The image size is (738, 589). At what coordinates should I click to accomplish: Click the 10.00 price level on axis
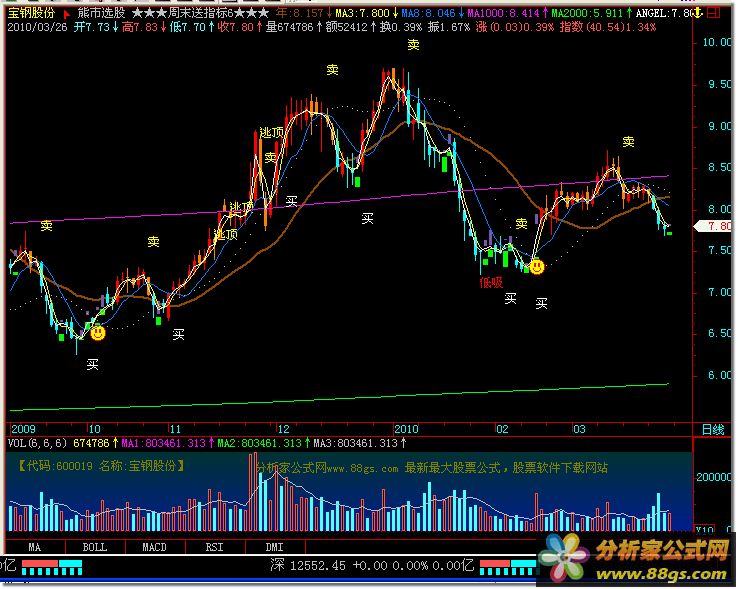(x=715, y=43)
